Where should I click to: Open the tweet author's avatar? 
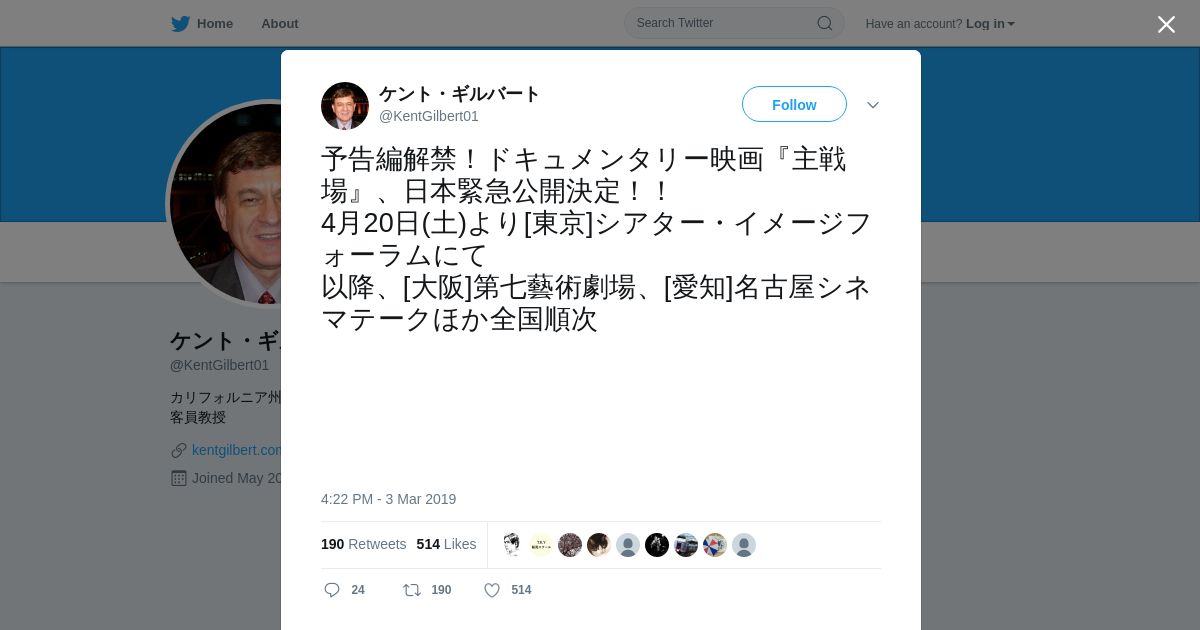(x=345, y=106)
